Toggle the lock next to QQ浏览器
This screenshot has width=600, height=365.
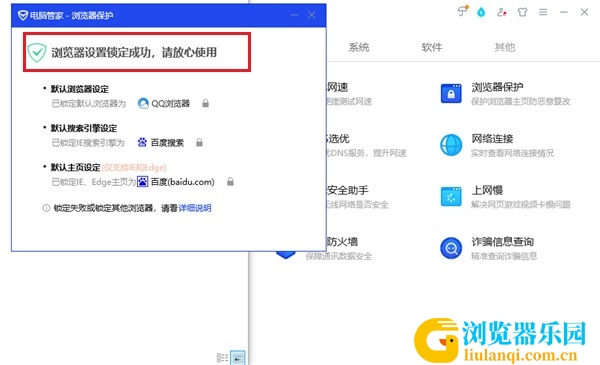(205, 103)
